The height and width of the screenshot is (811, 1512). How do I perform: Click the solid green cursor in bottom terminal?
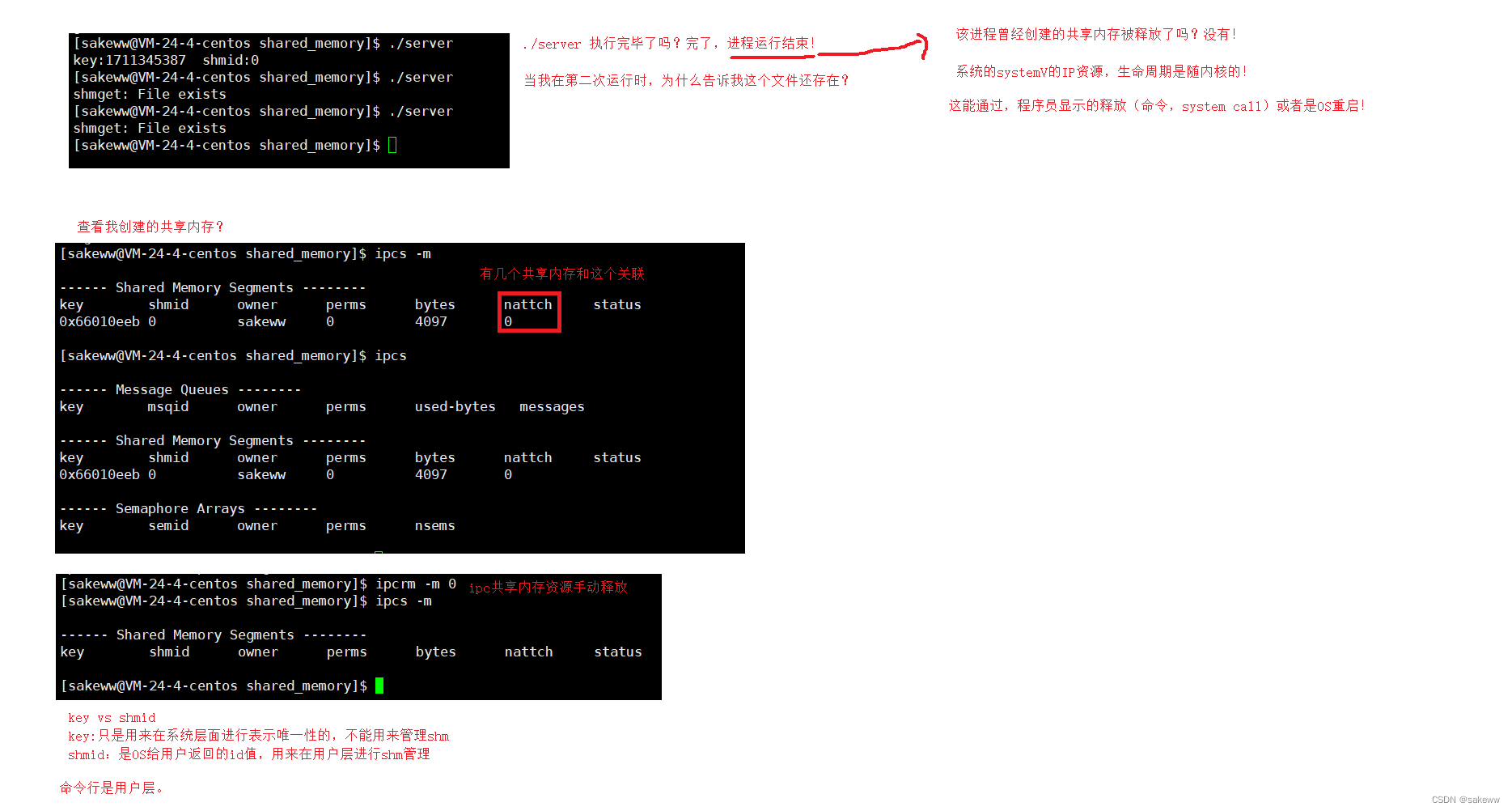point(379,686)
